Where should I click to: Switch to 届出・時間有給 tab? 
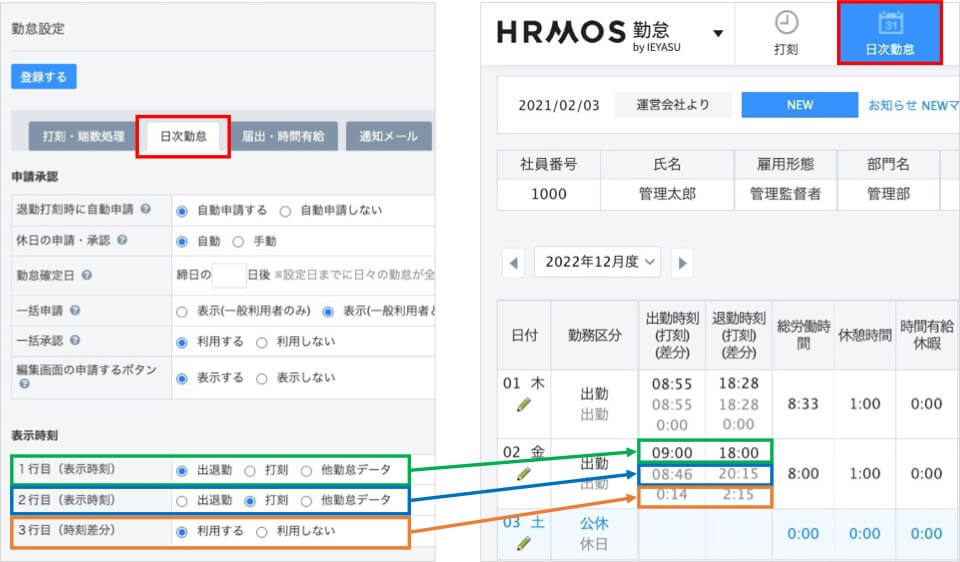click(x=283, y=136)
